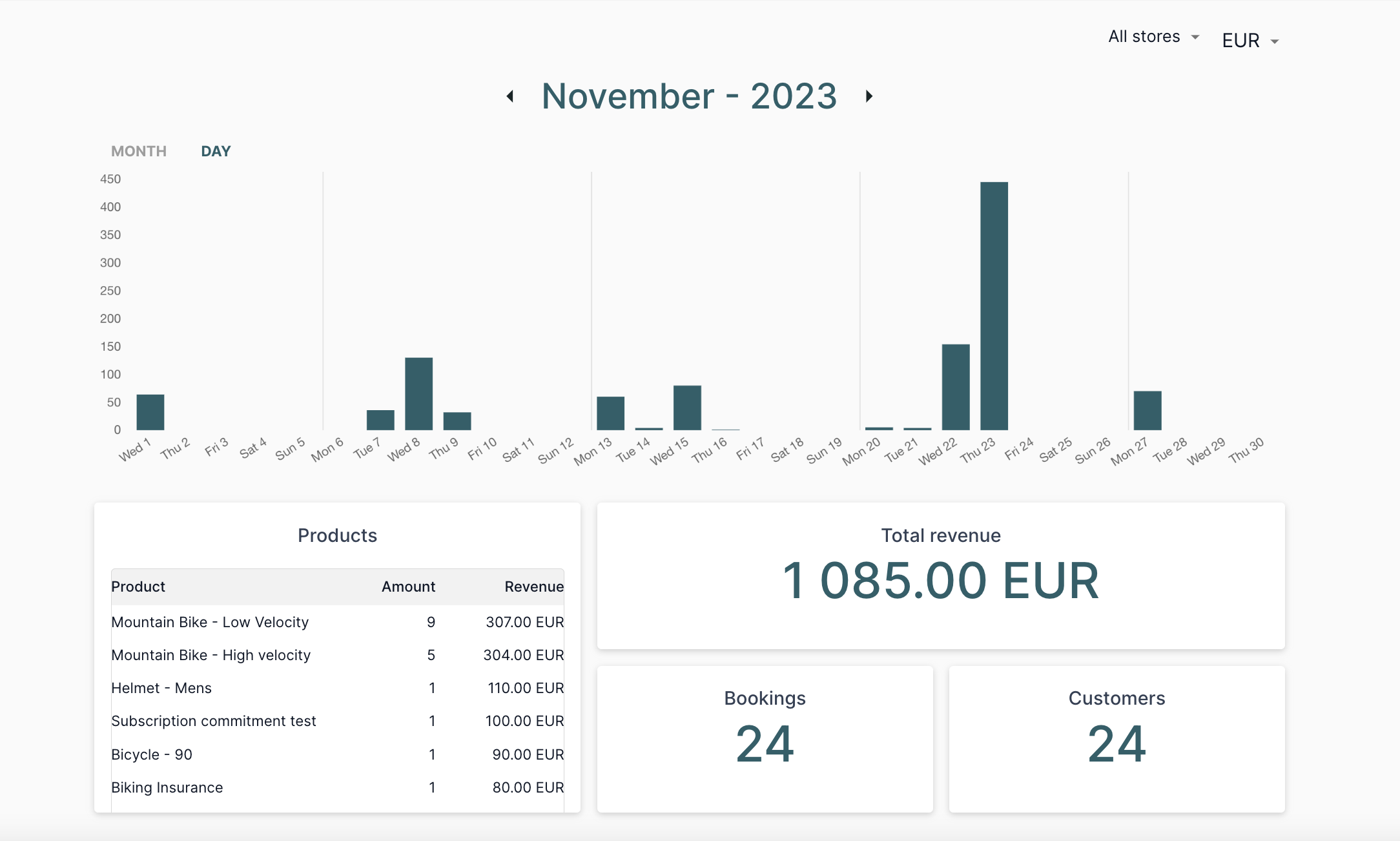
Task: Click the Subscription commitment test row
Action: [x=214, y=721]
